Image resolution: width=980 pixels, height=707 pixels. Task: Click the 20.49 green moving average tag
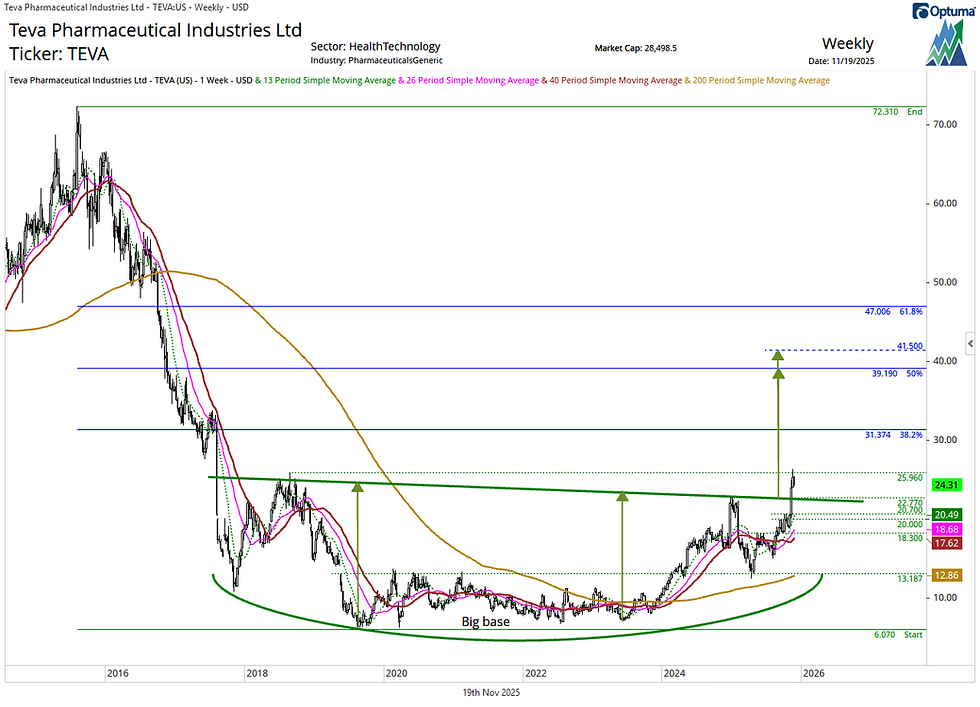tap(946, 515)
